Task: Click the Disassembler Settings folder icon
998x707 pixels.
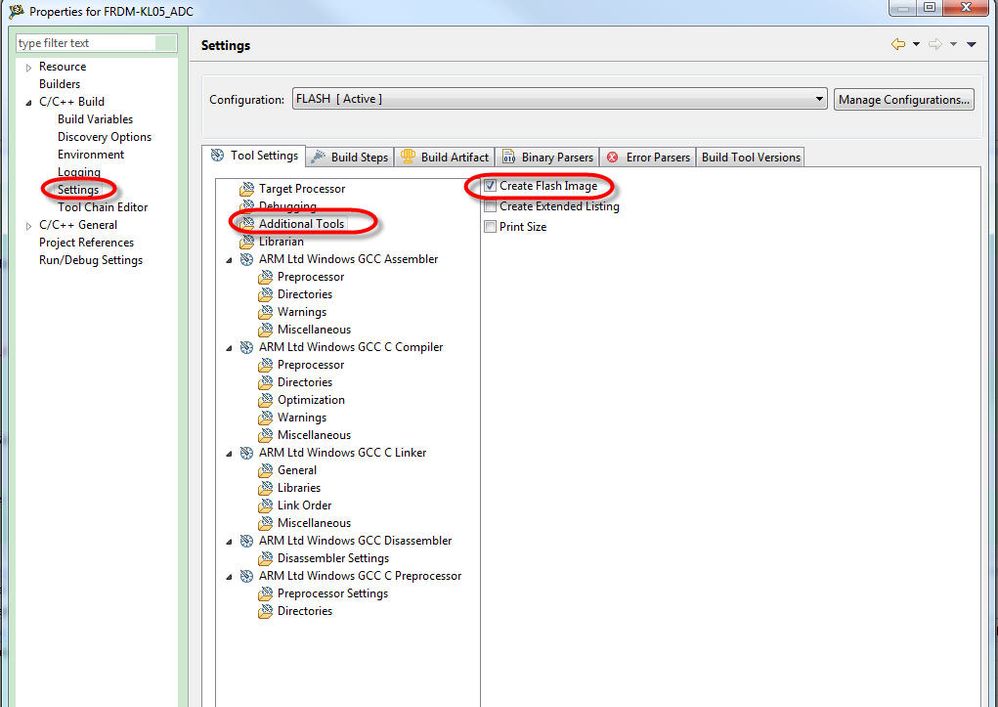Action: pyautogui.click(x=265, y=558)
